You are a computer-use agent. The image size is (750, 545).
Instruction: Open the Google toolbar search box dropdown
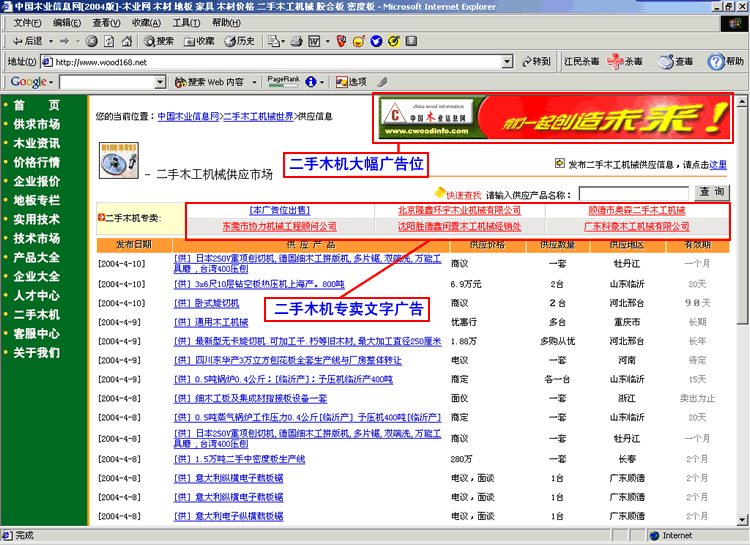click(x=160, y=82)
